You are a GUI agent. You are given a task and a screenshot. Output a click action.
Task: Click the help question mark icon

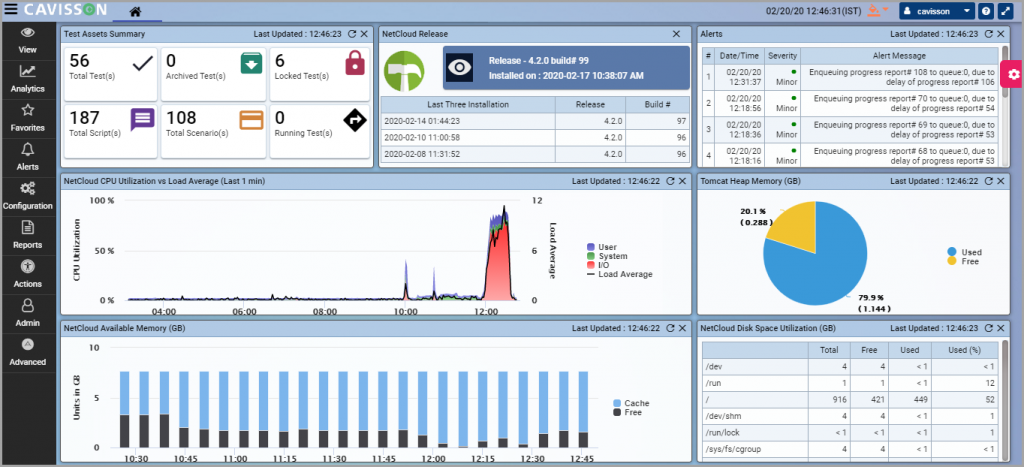click(987, 11)
